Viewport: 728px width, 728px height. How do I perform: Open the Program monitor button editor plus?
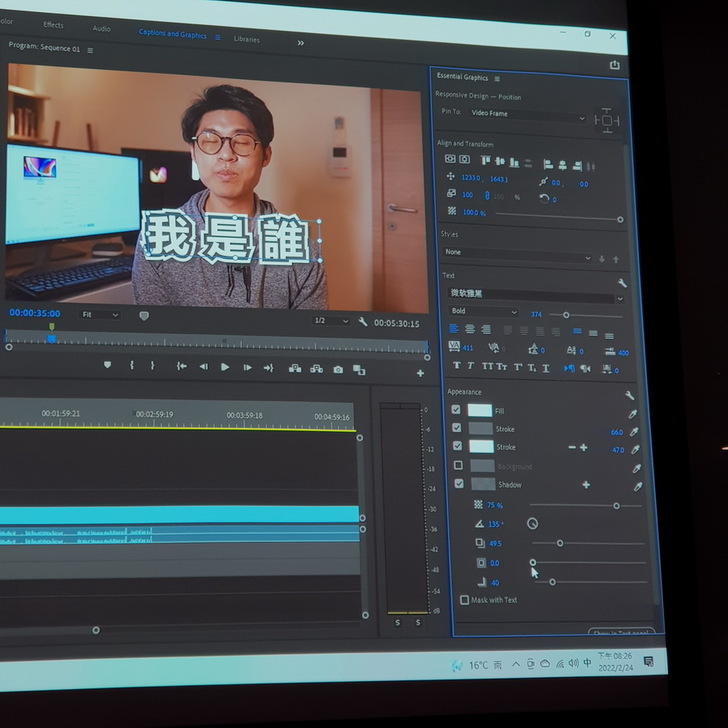(x=420, y=373)
